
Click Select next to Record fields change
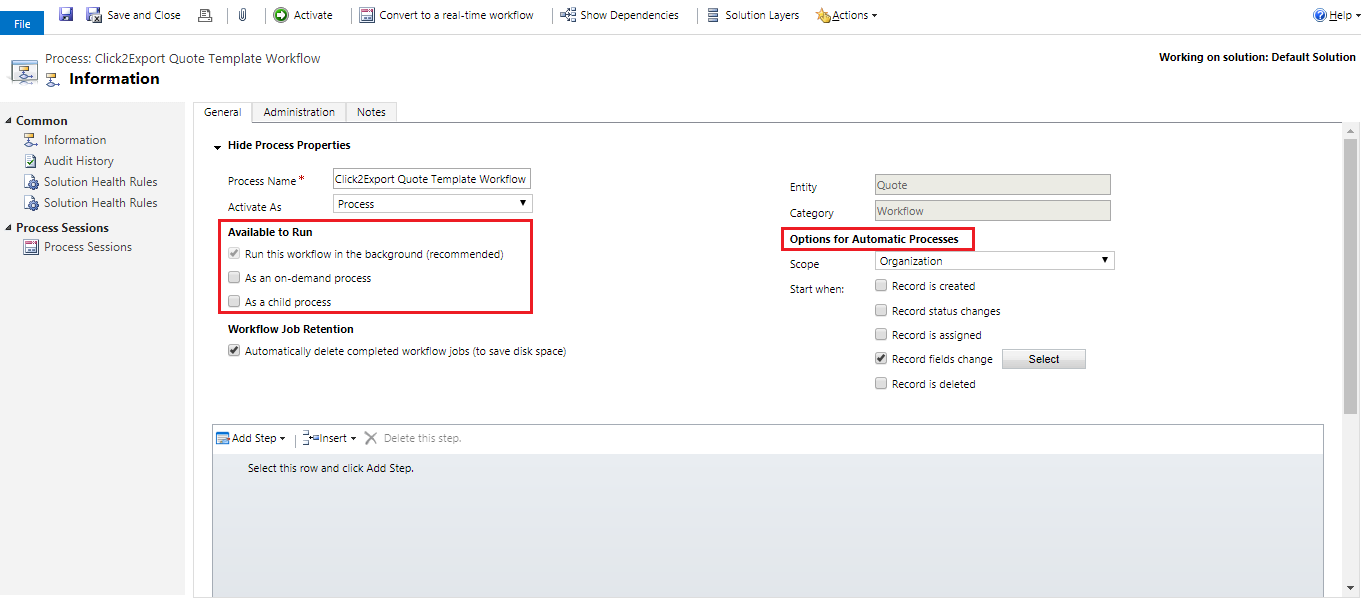[x=1044, y=359]
